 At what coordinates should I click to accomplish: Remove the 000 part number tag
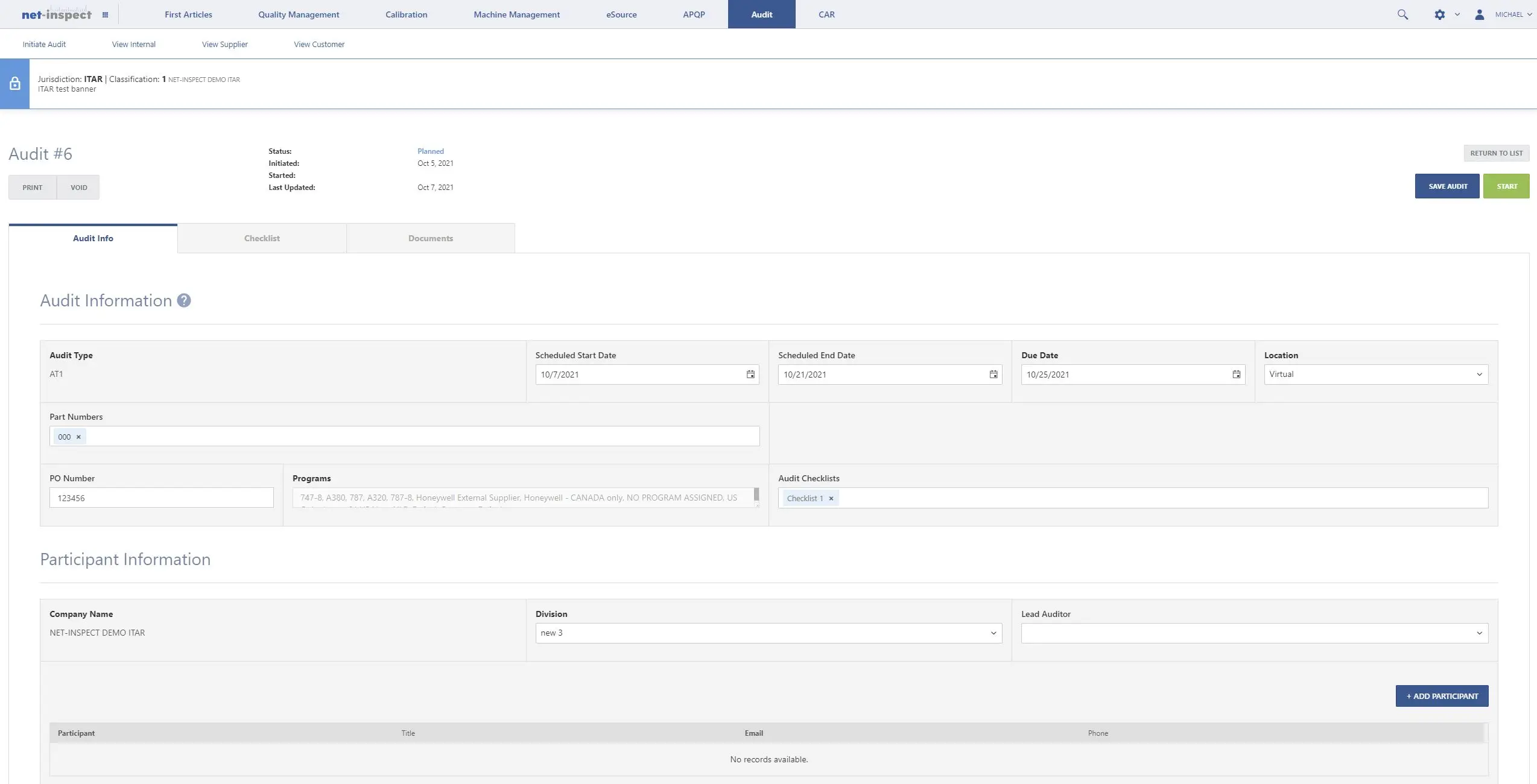tap(77, 436)
